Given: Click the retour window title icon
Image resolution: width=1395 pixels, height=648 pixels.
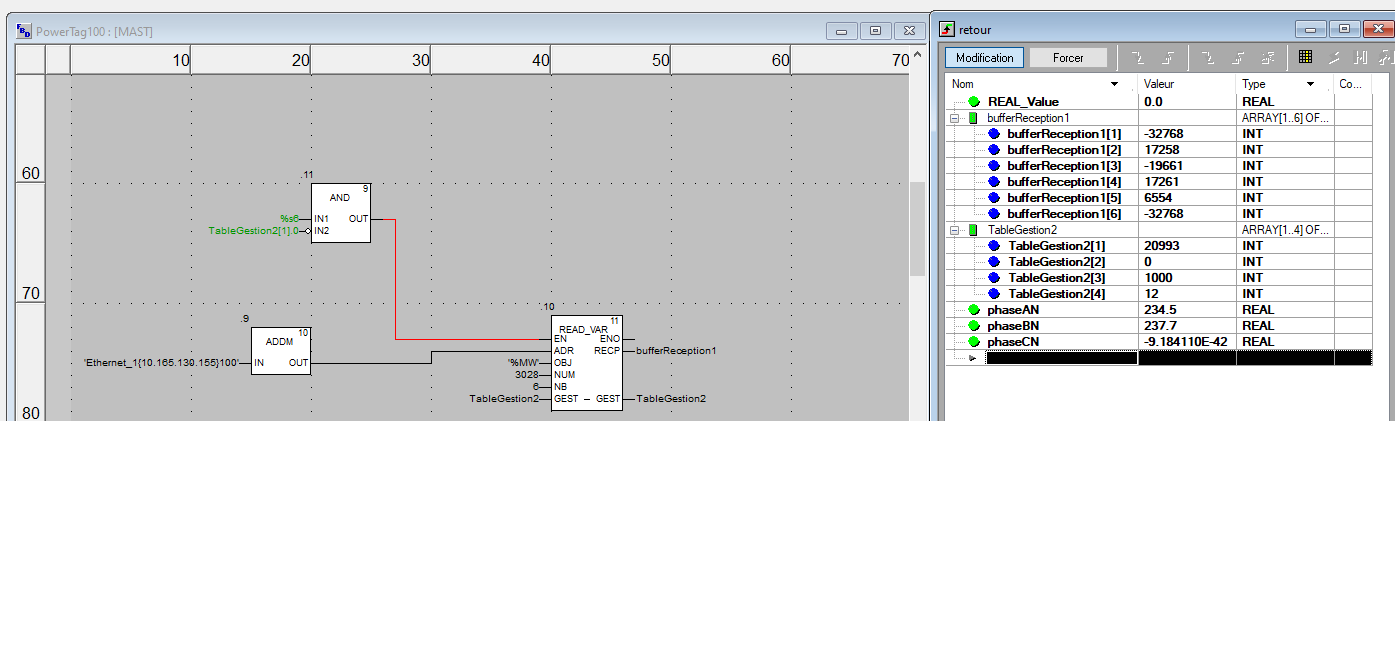Looking at the screenshot, I should 947,30.
